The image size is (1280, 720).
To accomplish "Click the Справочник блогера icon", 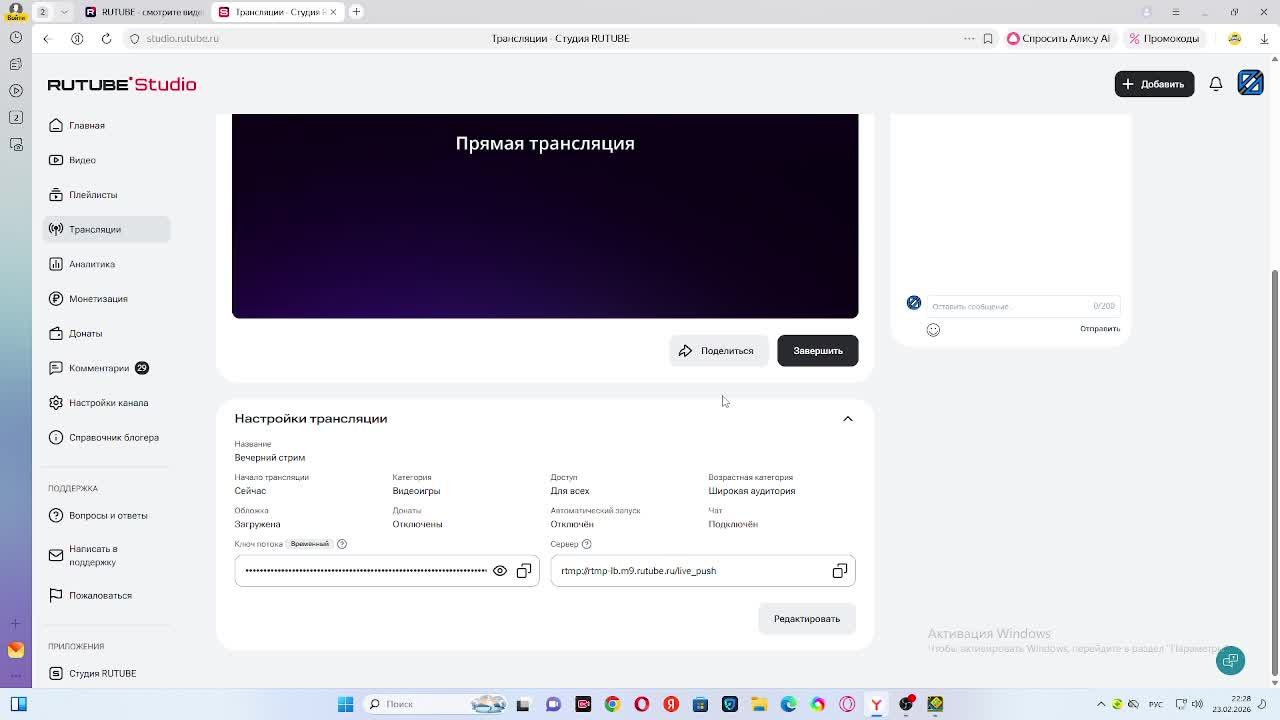I will pyautogui.click(x=56, y=437).
